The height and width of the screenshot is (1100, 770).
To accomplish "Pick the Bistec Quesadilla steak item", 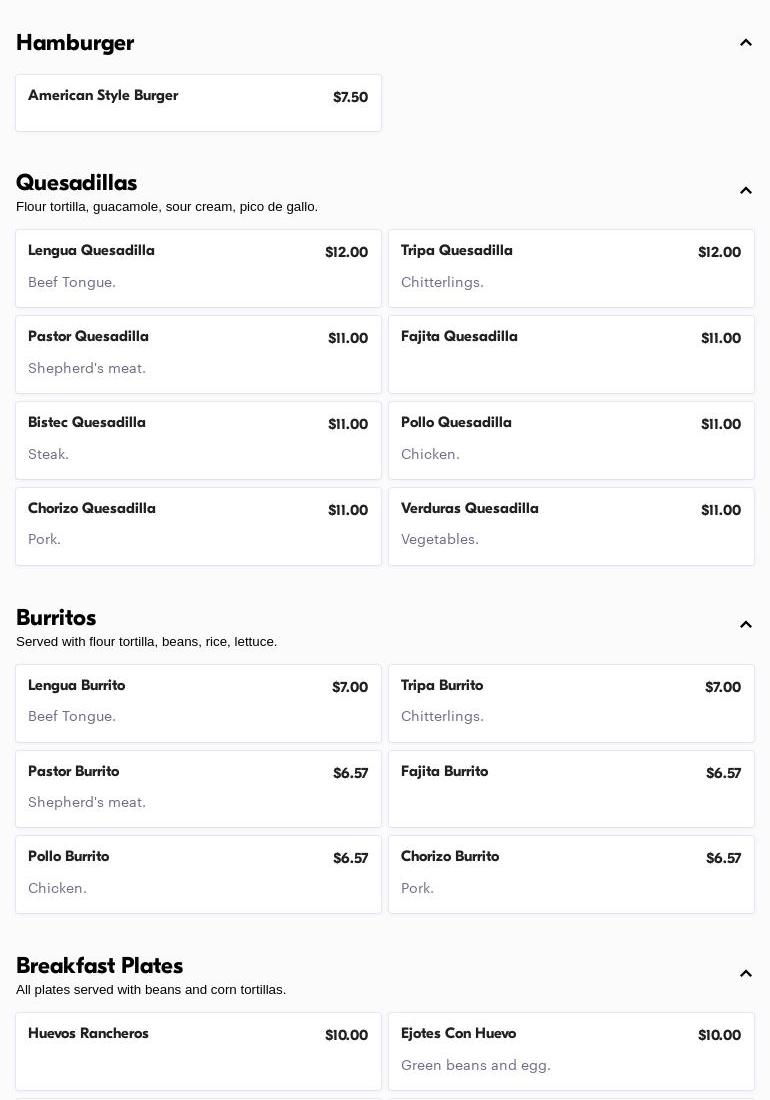I will (x=198, y=440).
